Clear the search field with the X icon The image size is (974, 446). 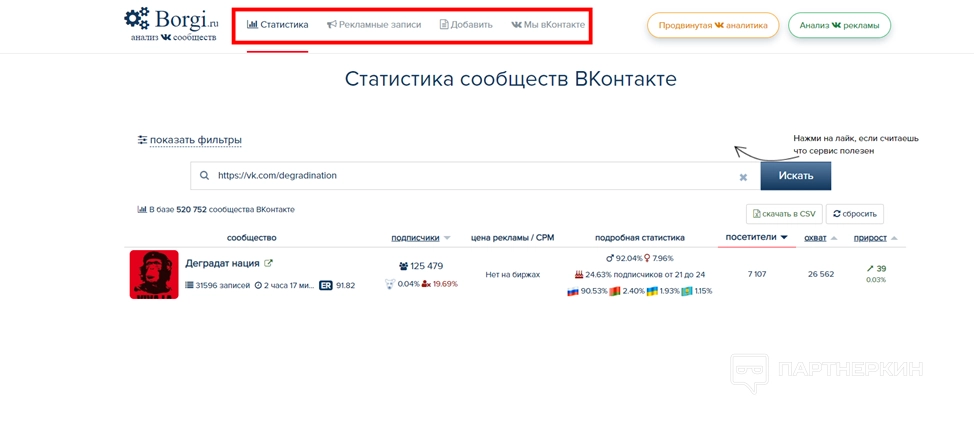pyautogui.click(x=743, y=177)
